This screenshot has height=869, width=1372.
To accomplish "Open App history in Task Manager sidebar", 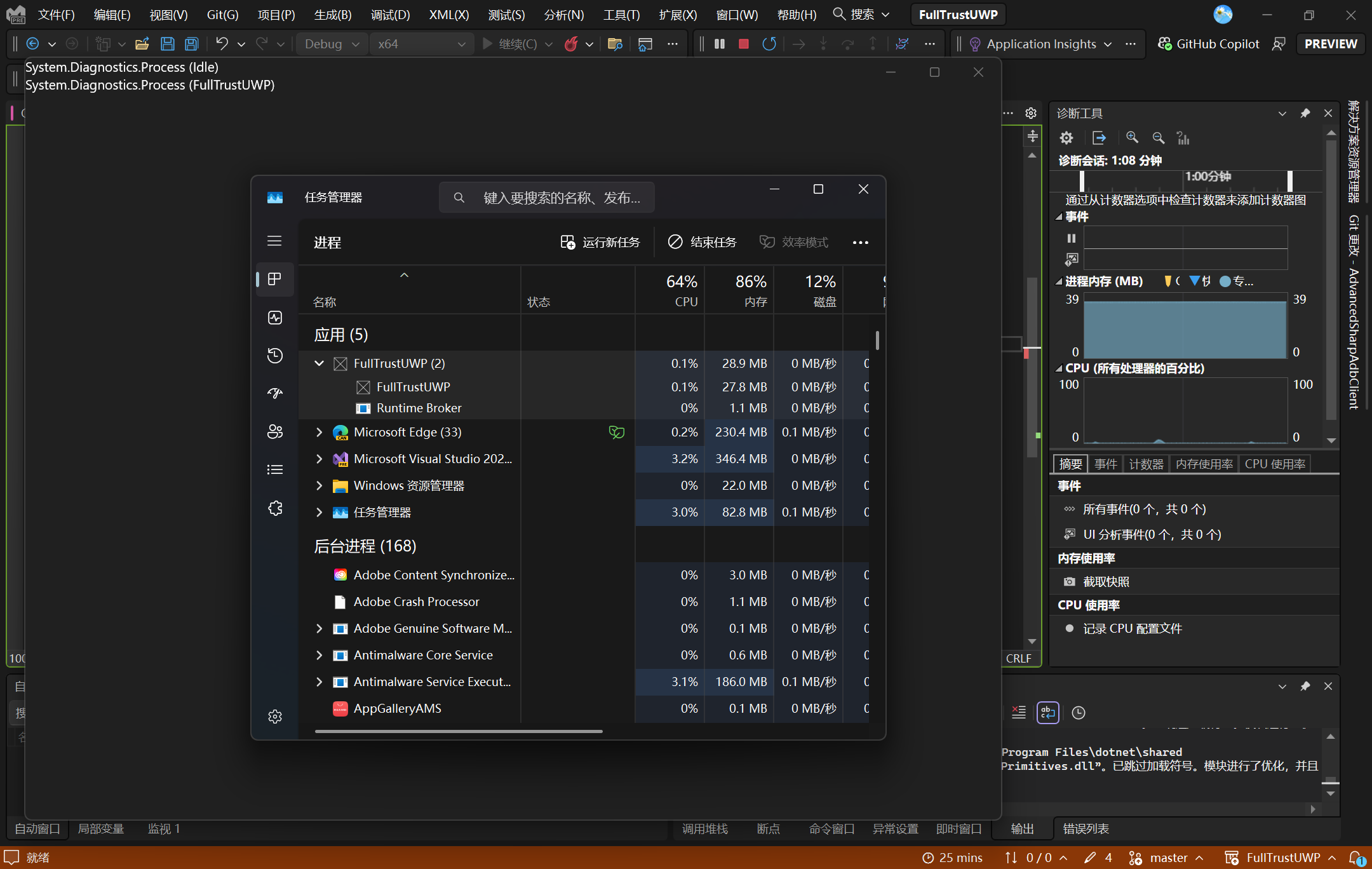I will click(x=275, y=356).
